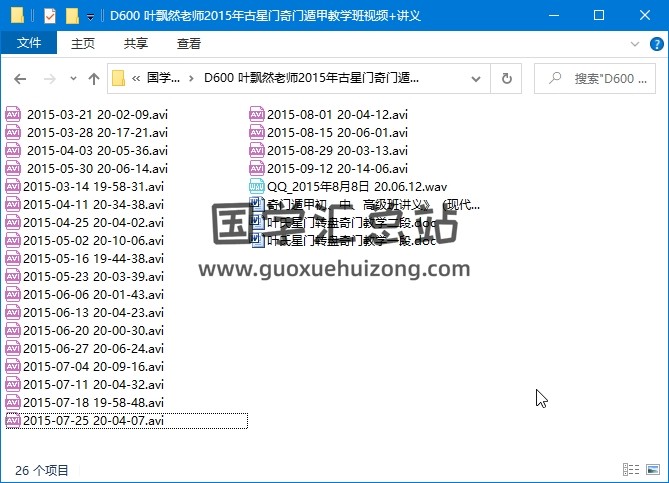Click the new folder quick access icon

coord(72,16)
